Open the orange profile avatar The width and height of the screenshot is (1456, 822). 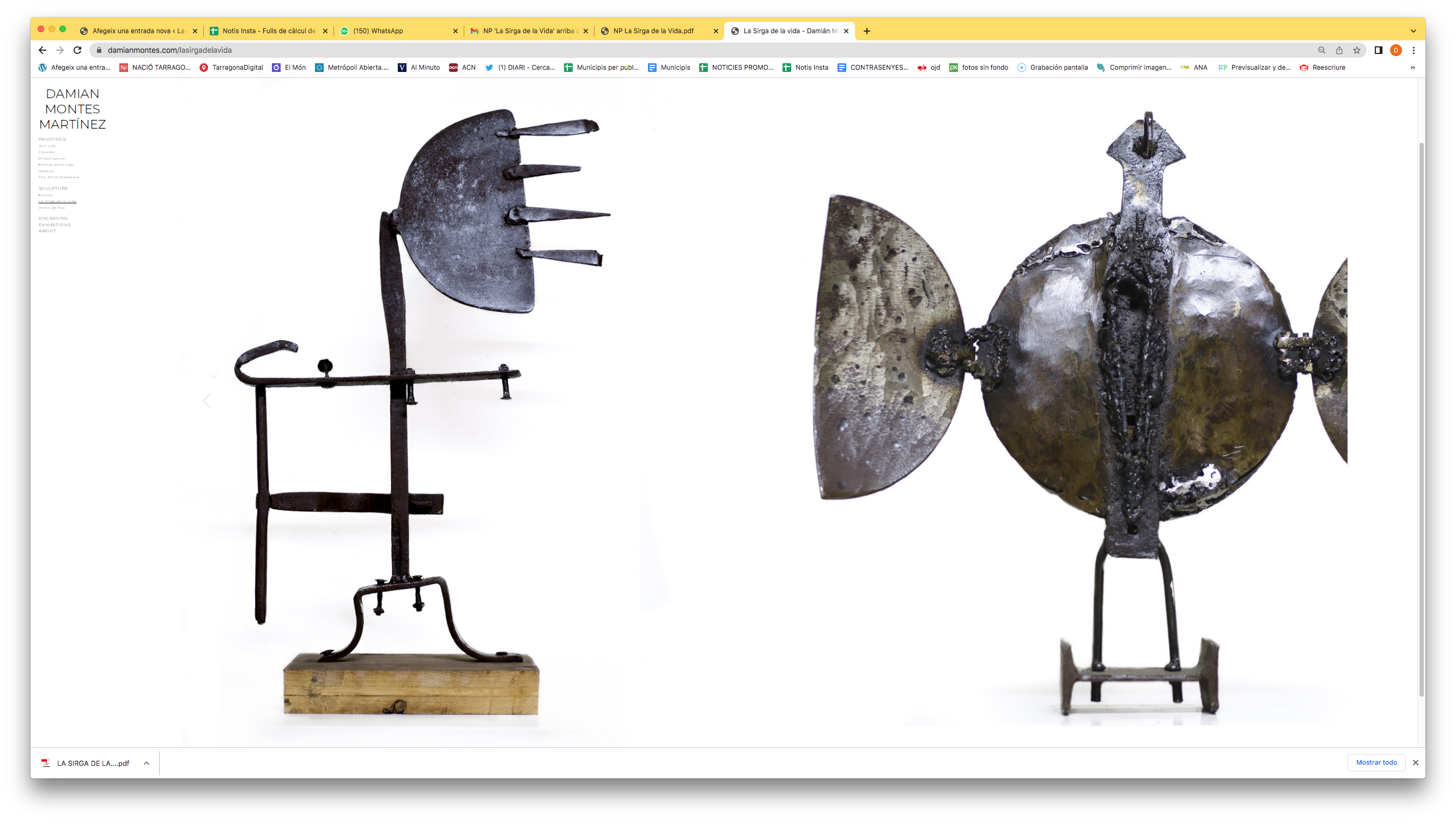(1396, 50)
